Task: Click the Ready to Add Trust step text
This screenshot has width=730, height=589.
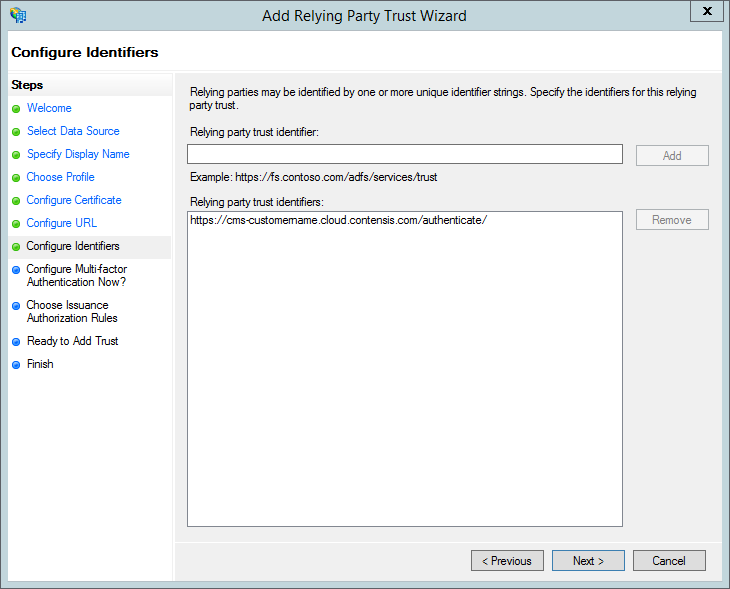Action: click(x=73, y=341)
